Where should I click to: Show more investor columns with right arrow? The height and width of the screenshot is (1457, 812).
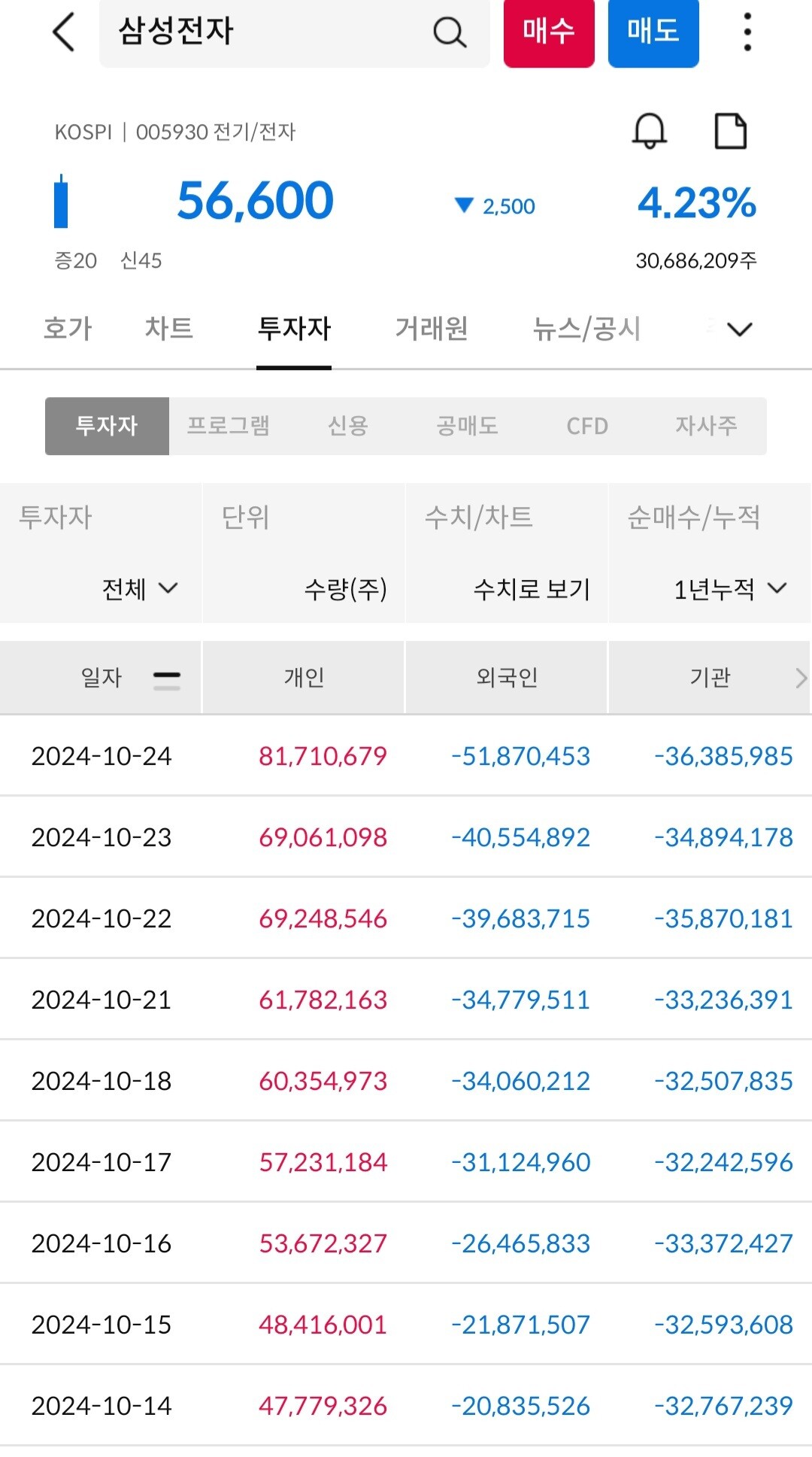coord(801,678)
